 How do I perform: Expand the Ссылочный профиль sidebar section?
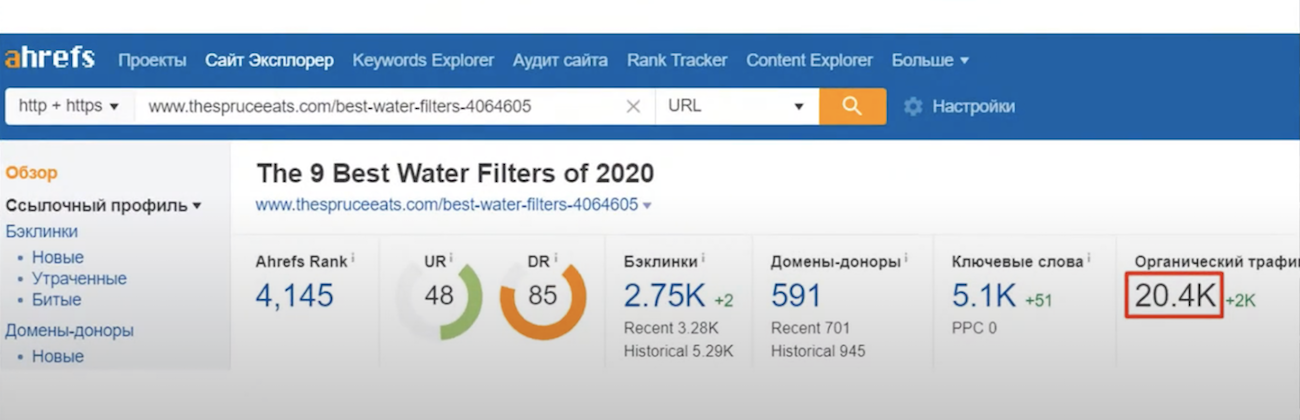(104, 205)
